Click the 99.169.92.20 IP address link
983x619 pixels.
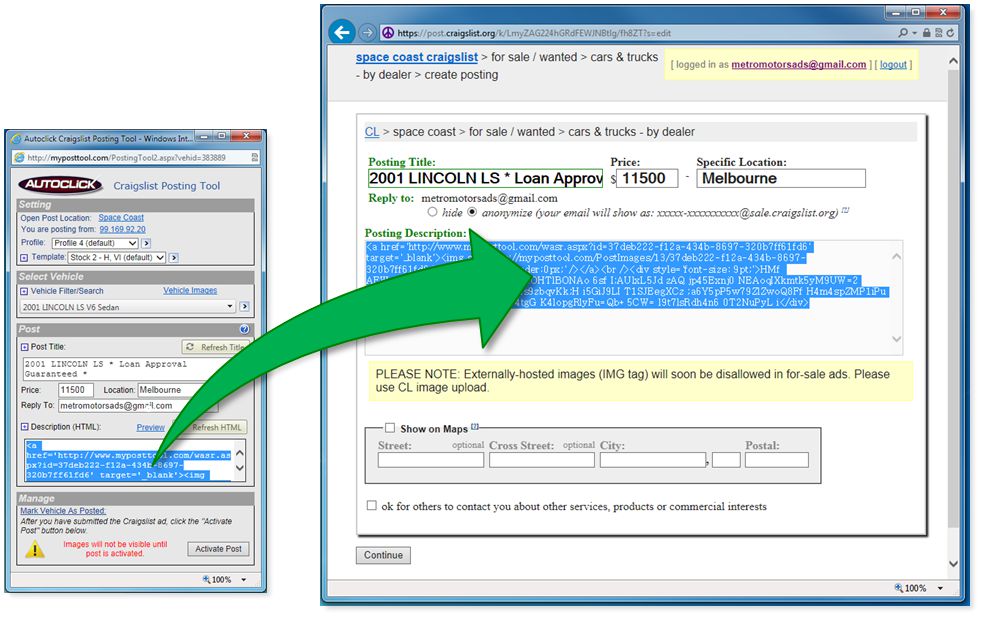122,230
